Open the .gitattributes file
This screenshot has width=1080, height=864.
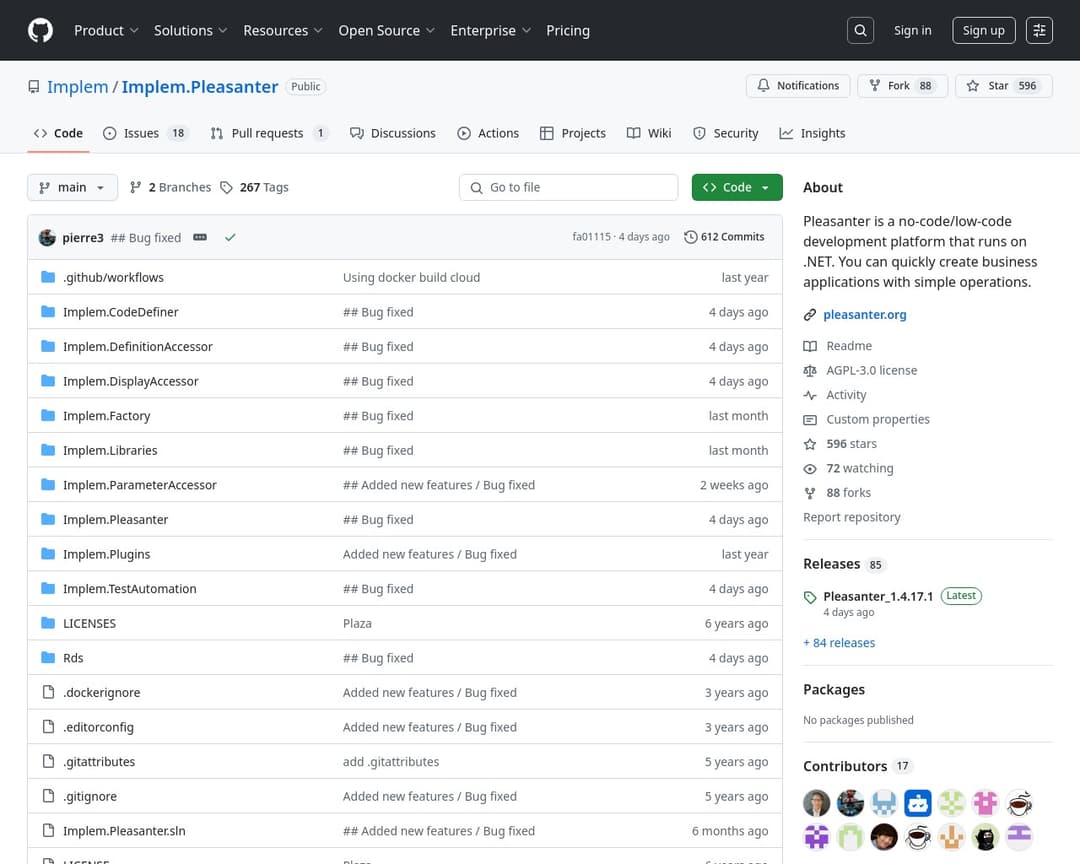pyautogui.click(x=99, y=761)
